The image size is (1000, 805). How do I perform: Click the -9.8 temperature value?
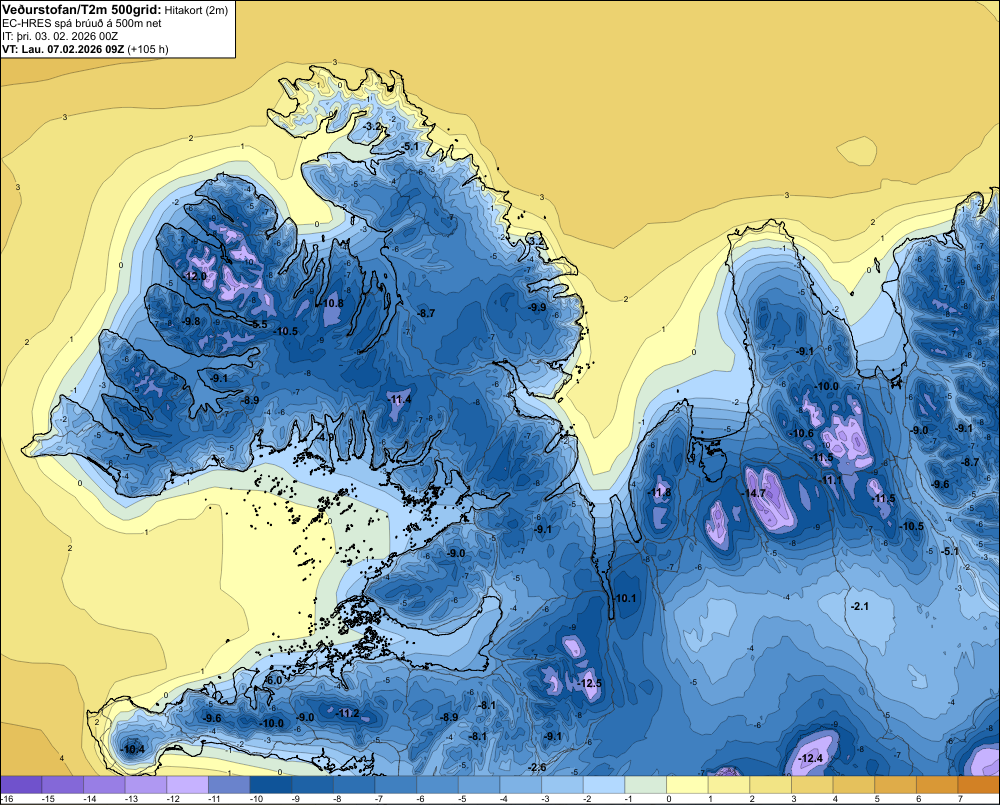(190, 321)
